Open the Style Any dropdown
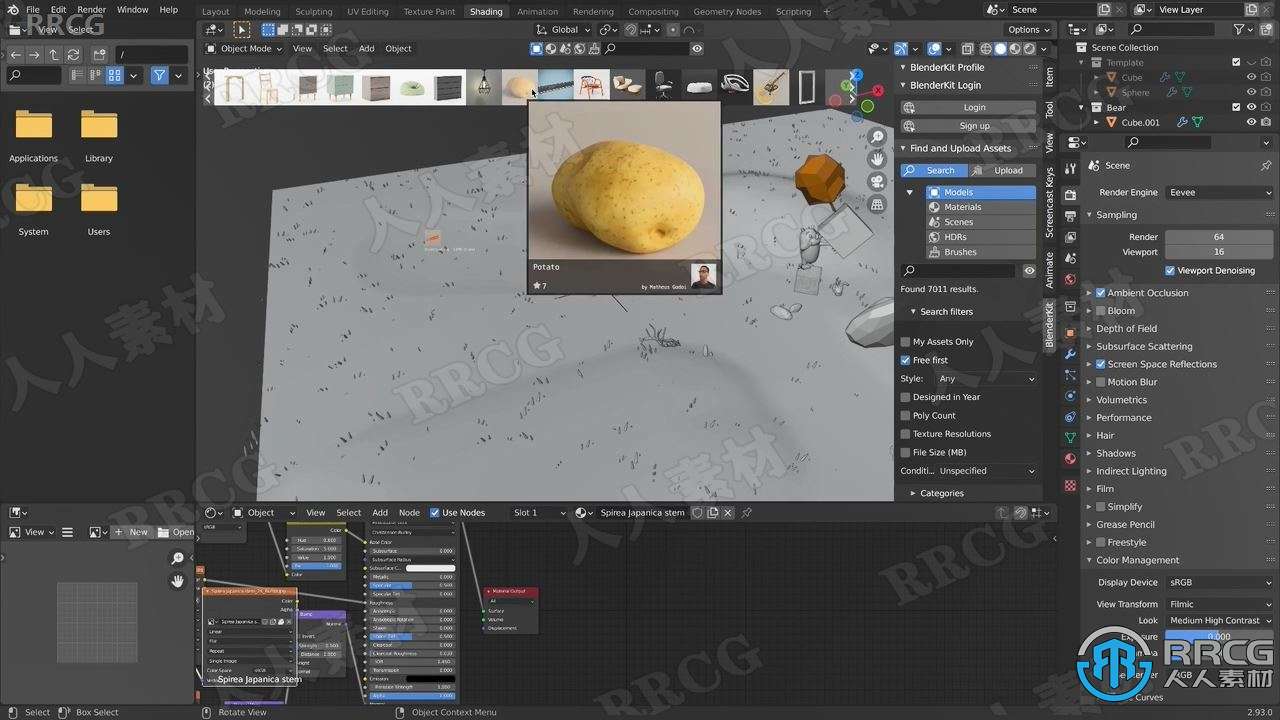The height and width of the screenshot is (720, 1280). 986,379
